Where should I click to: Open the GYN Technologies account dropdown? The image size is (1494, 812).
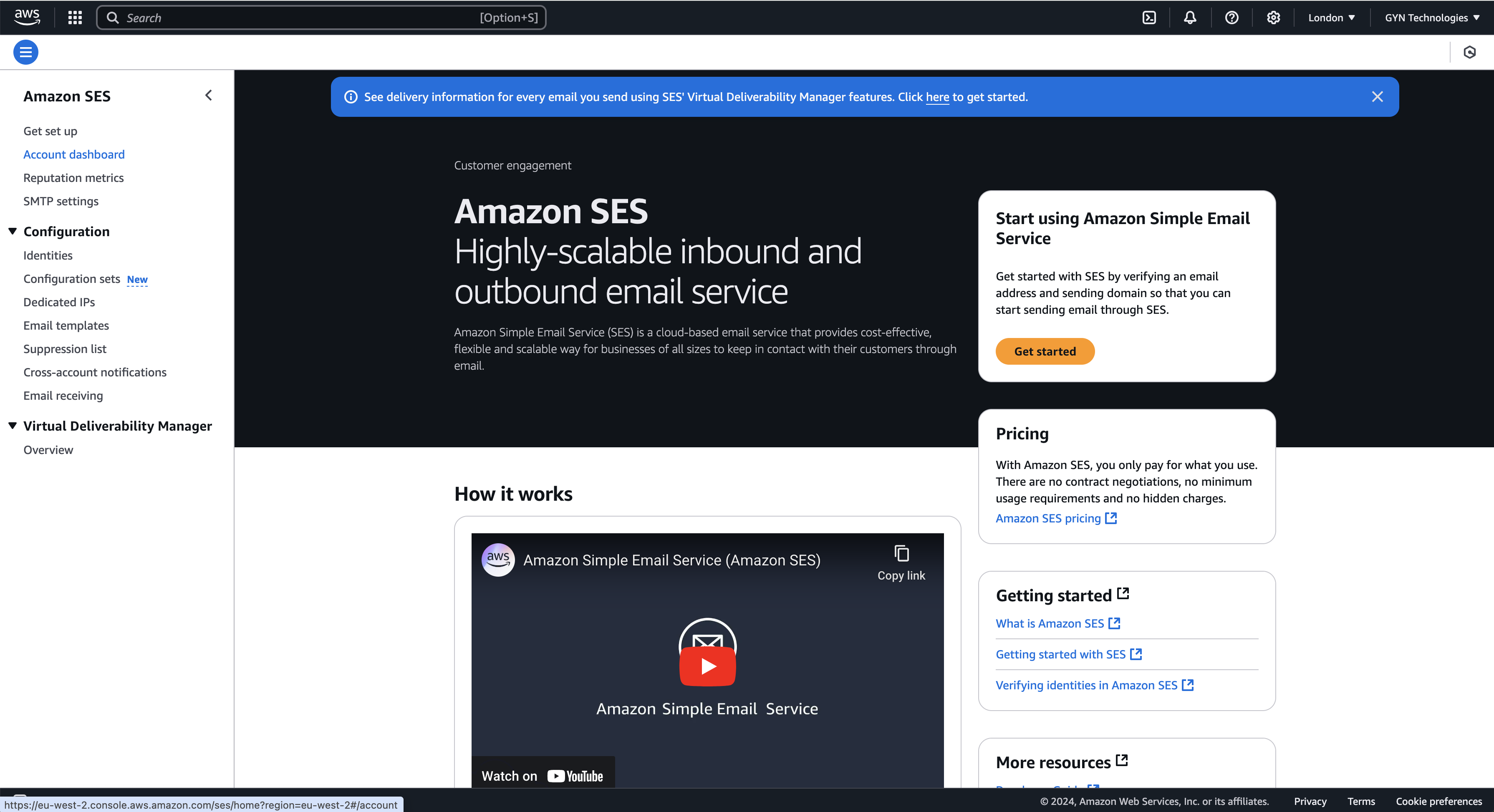1431,18
